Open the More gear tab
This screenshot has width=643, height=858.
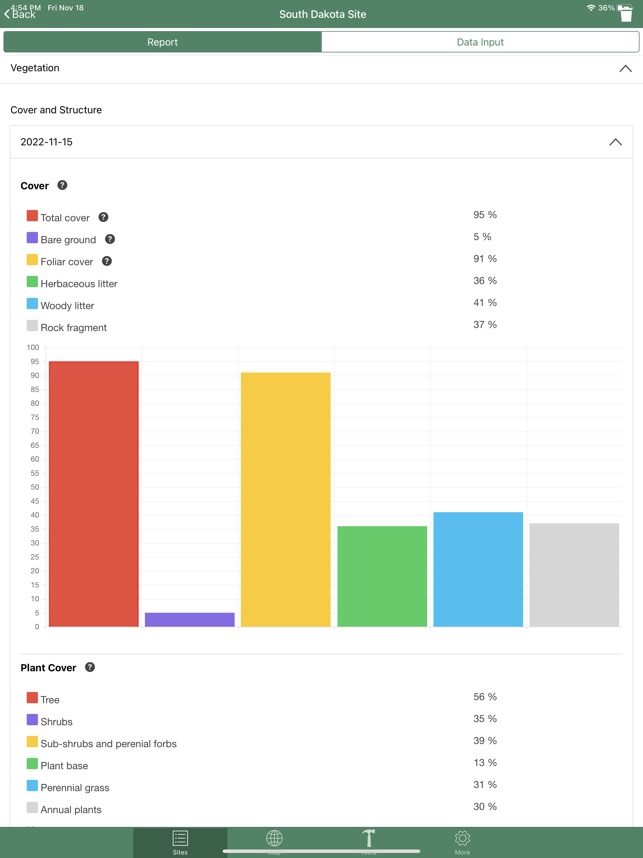pyautogui.click(x=462, y=841)
